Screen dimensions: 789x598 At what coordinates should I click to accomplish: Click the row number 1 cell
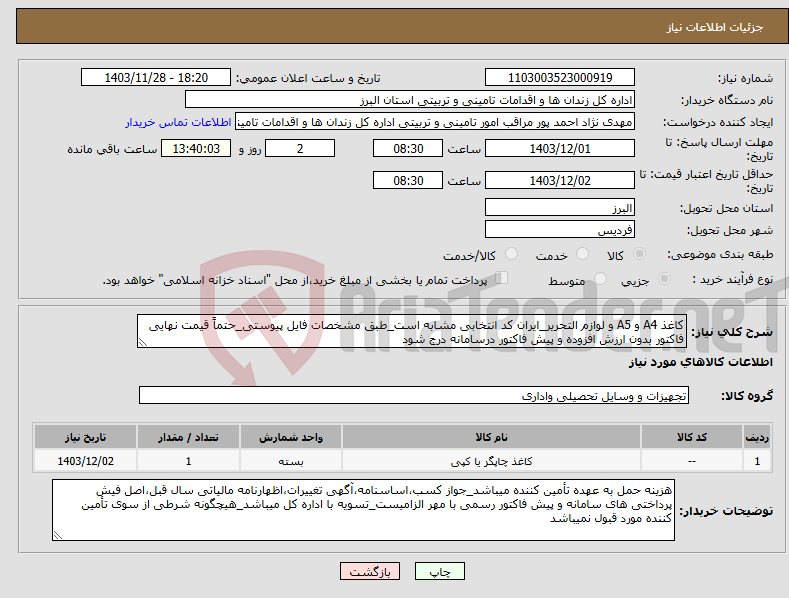(757, 461)
